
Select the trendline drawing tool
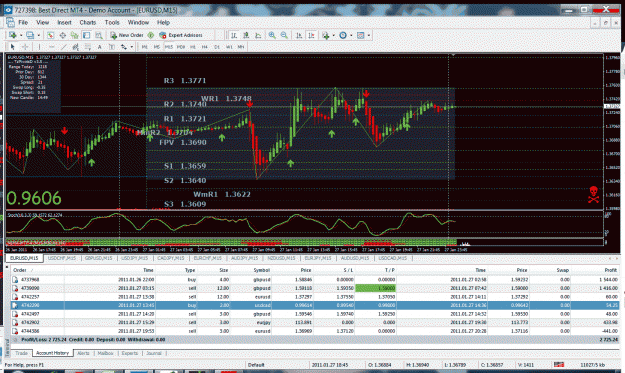(x=63, y=47)
